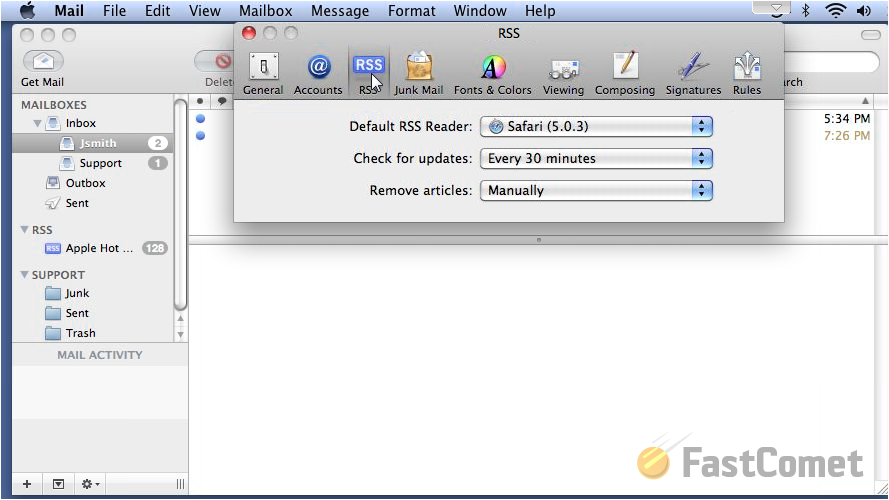This screenshot has height=500, width=889.
Task: Click the MAIL ACTIVITY header
Action: coord(100,355)
